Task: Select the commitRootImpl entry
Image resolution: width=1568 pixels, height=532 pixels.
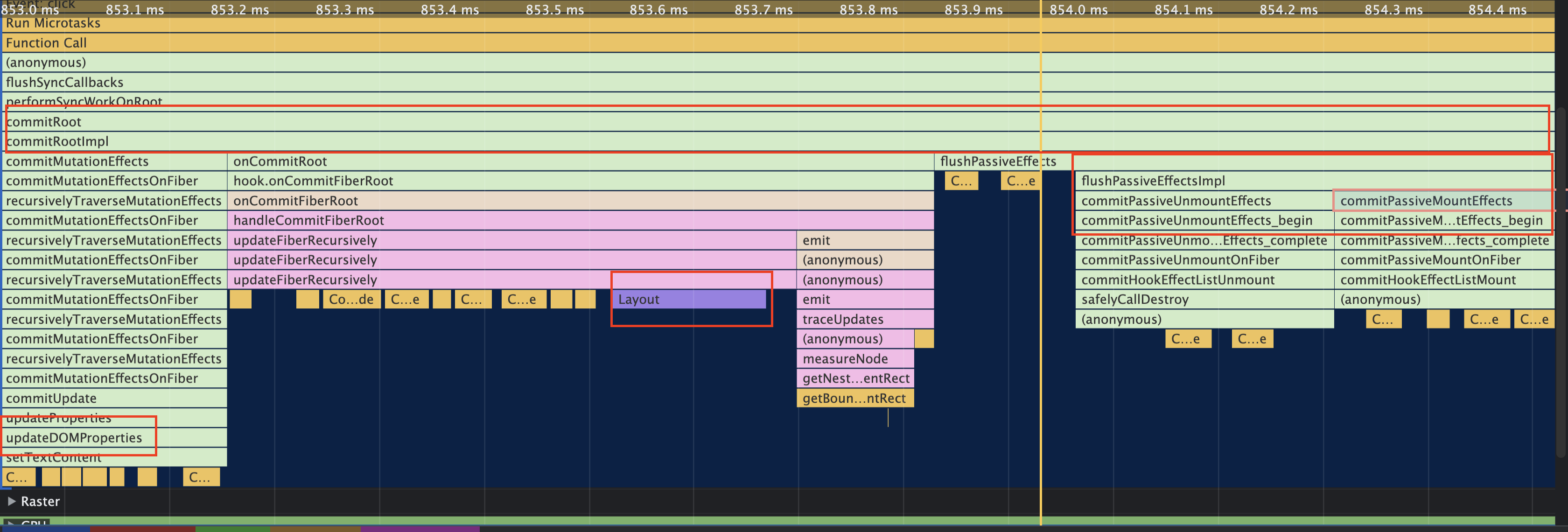Action: pyautogui.click(x=57, y=141)
